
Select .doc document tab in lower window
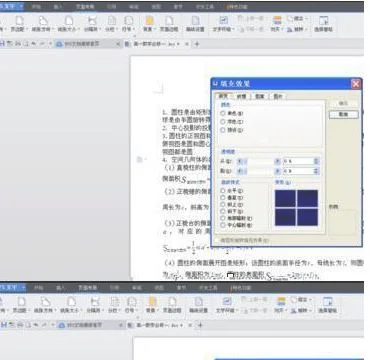point(160,325)
